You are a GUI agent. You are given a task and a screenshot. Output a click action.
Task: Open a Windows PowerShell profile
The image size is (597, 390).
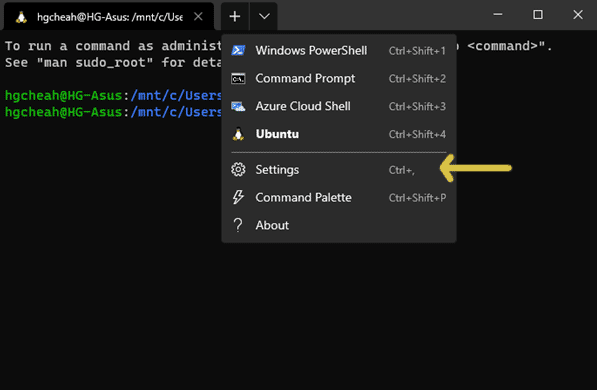(339, 50)
